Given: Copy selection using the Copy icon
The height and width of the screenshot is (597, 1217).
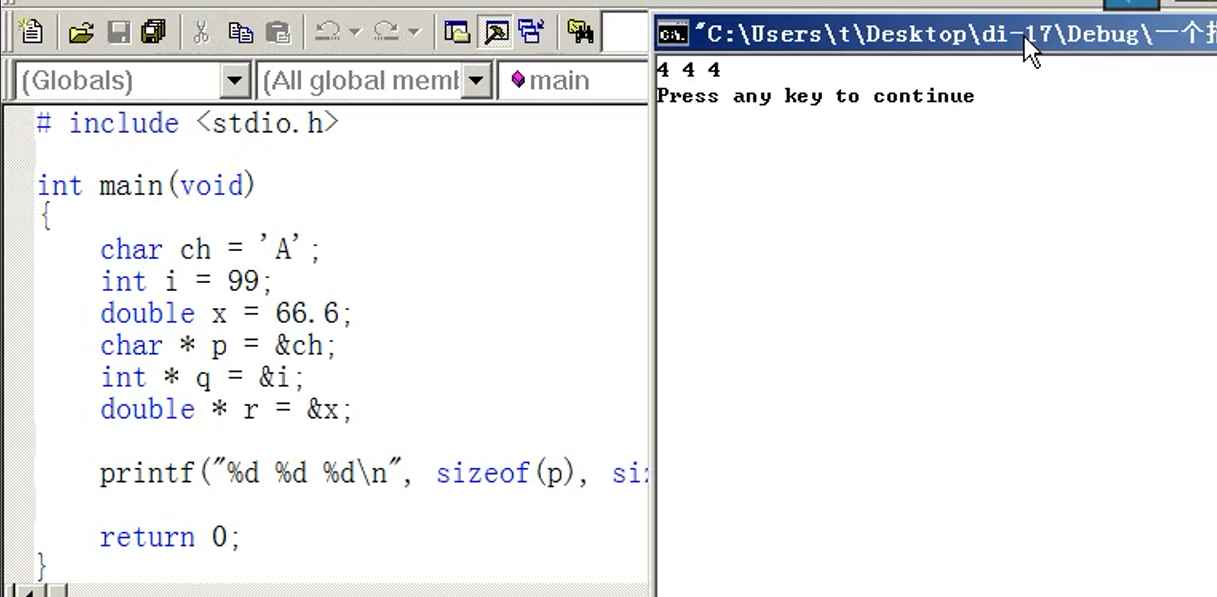Looking at the screenshot, I should (x=240, y=33).
